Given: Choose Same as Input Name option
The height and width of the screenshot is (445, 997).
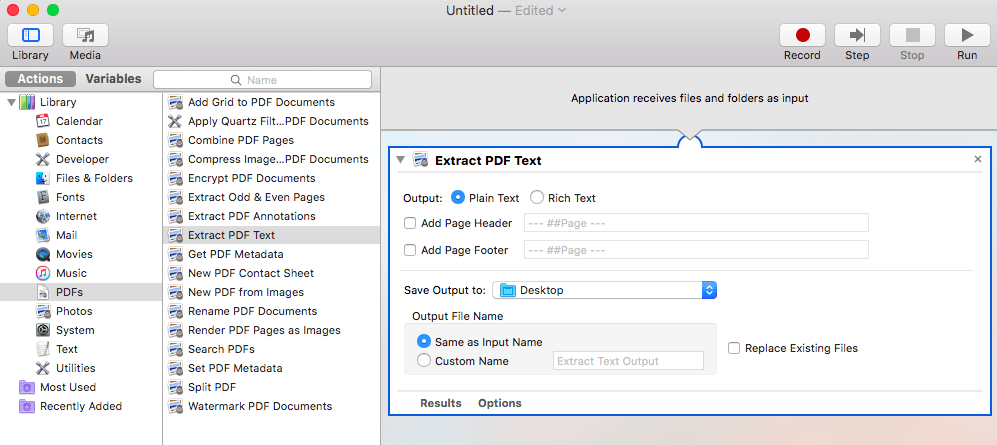Looking at the screenshot, I should coord(424,342).
